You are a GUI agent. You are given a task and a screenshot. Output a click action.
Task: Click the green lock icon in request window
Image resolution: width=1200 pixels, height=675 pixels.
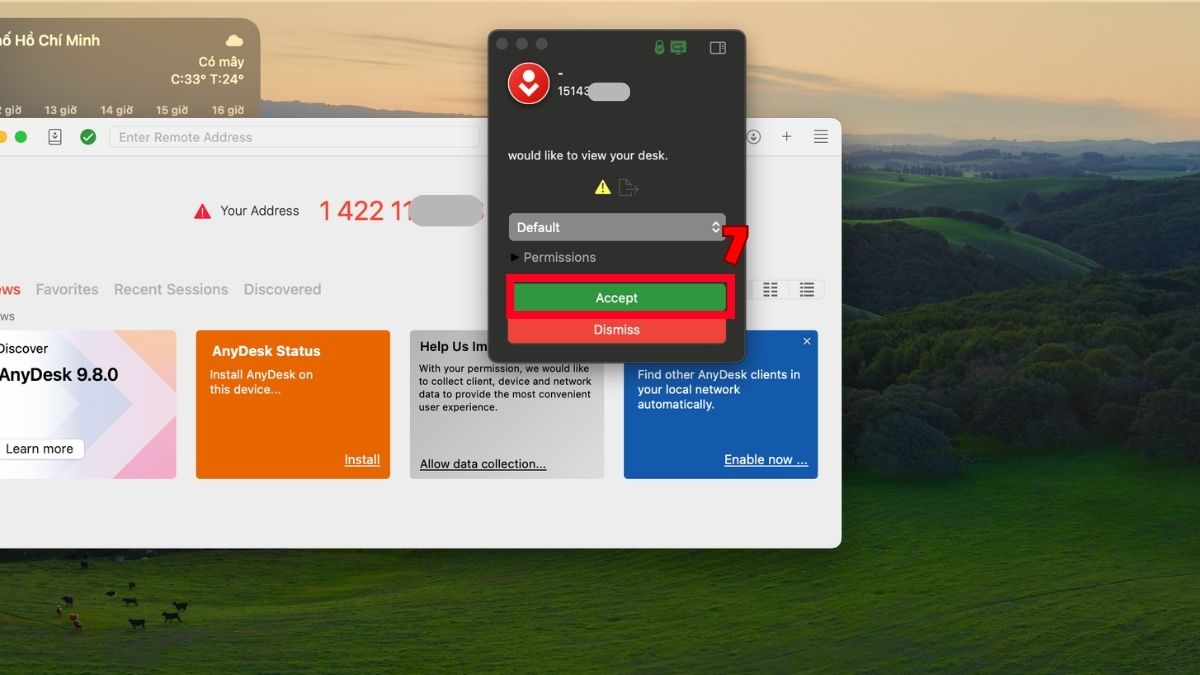pos(659,47)
